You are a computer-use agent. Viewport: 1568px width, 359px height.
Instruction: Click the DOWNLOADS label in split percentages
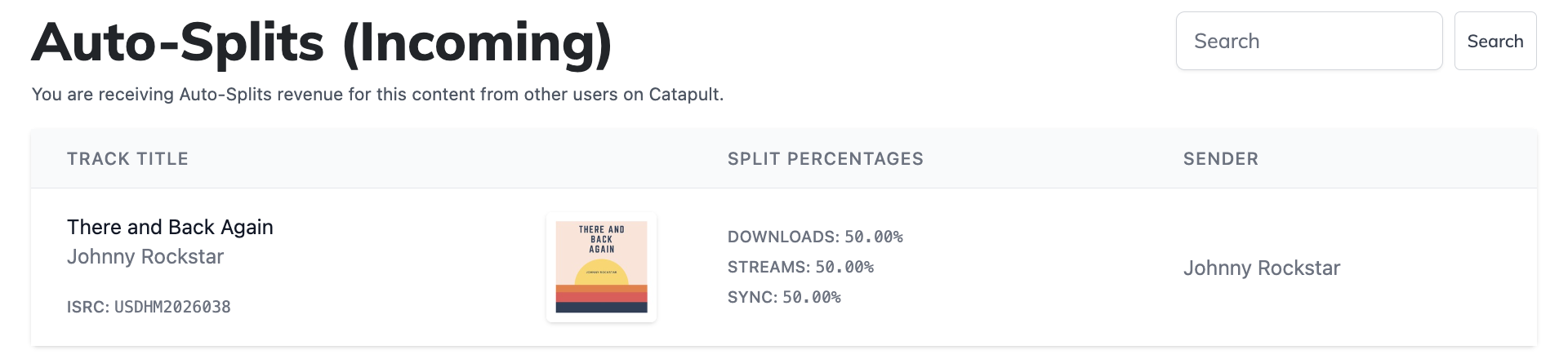tap(783, 237)
